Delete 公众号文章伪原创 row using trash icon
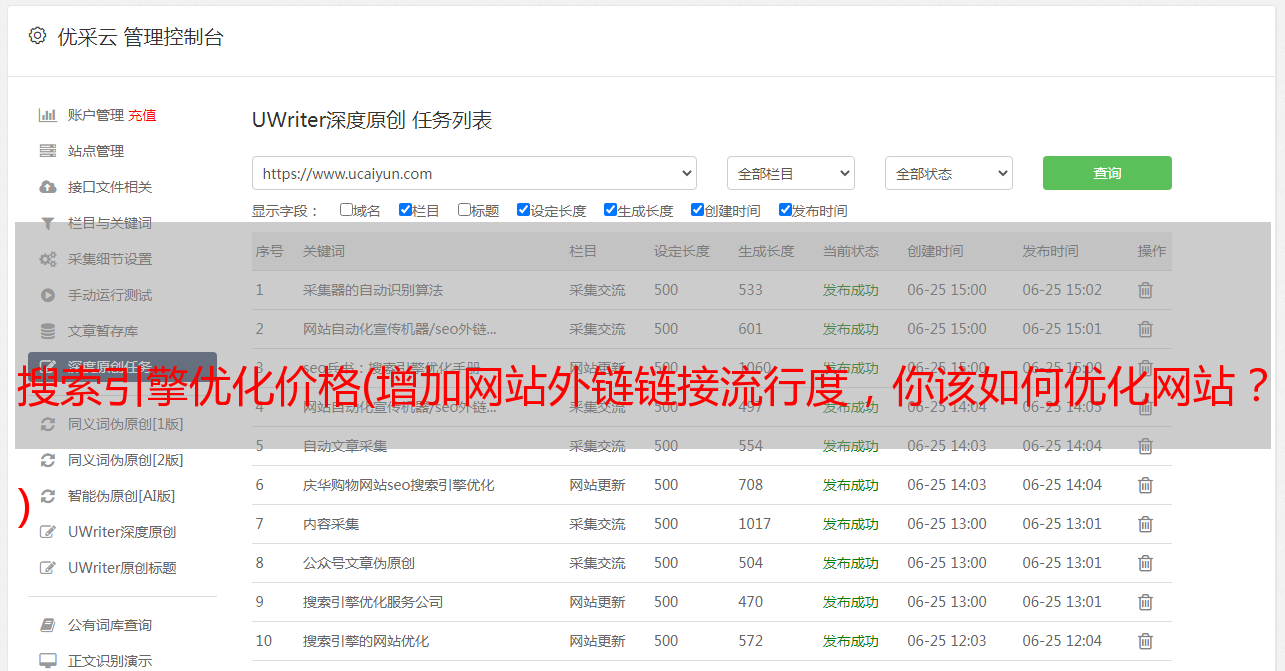Screen dimensions: 1285x671 click(1145, 563)
